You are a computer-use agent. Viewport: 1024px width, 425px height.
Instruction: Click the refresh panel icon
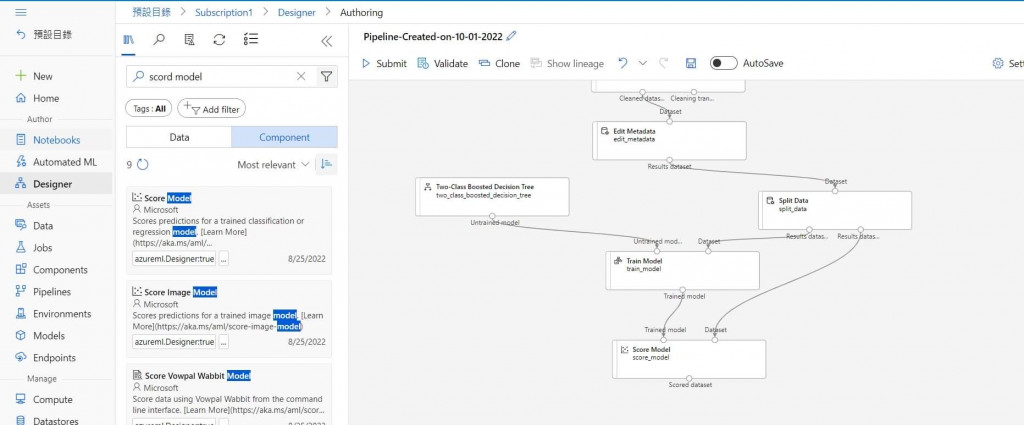(x=219, y=40)
